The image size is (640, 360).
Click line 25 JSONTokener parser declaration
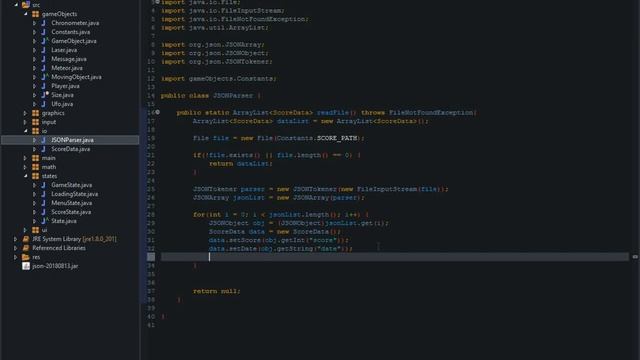coord(321,189)
